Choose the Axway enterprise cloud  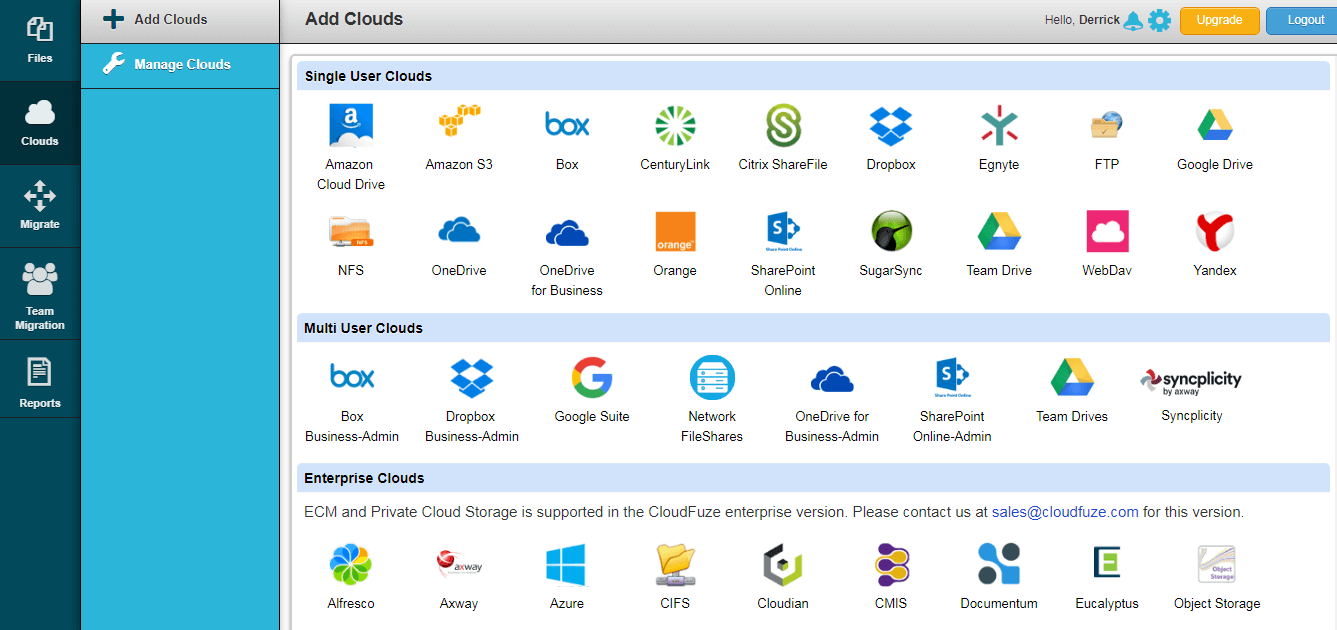tap(459, 565)
